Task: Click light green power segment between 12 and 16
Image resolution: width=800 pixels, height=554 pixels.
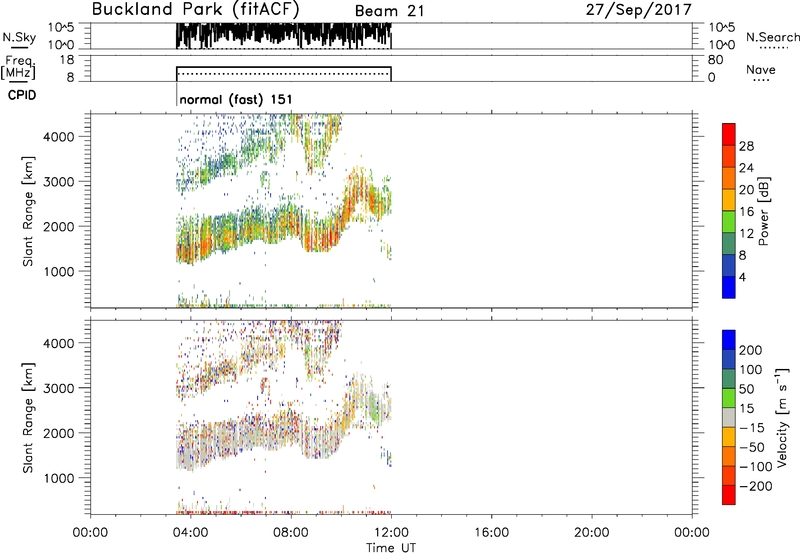Action: (x=729, y=222)
